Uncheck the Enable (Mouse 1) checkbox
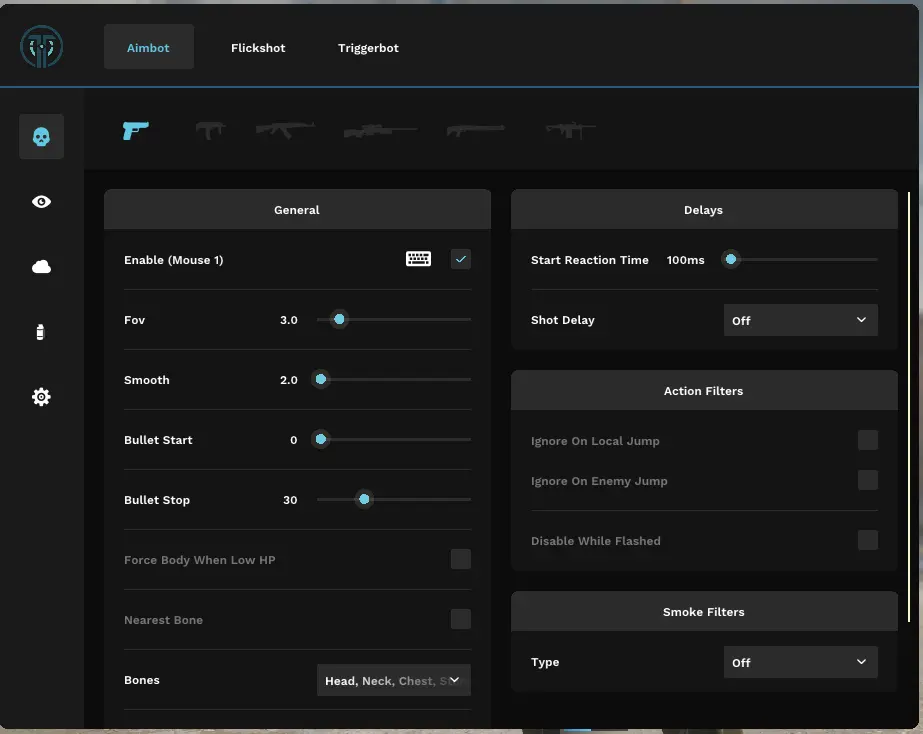This screenshot has height=734, width=923. click(461, 259)
